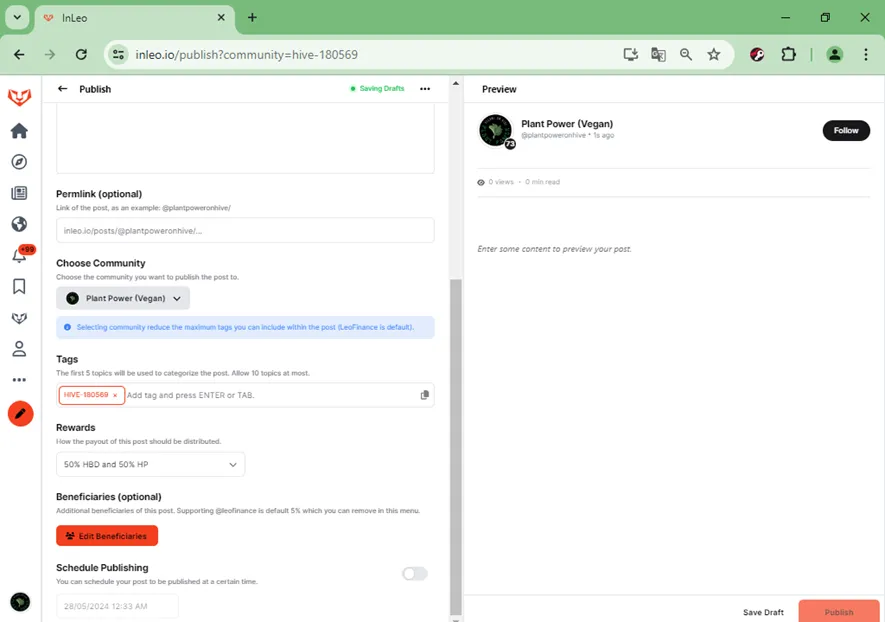
Task: Open the user avatar at sidebar bottom
Action: 20,602
